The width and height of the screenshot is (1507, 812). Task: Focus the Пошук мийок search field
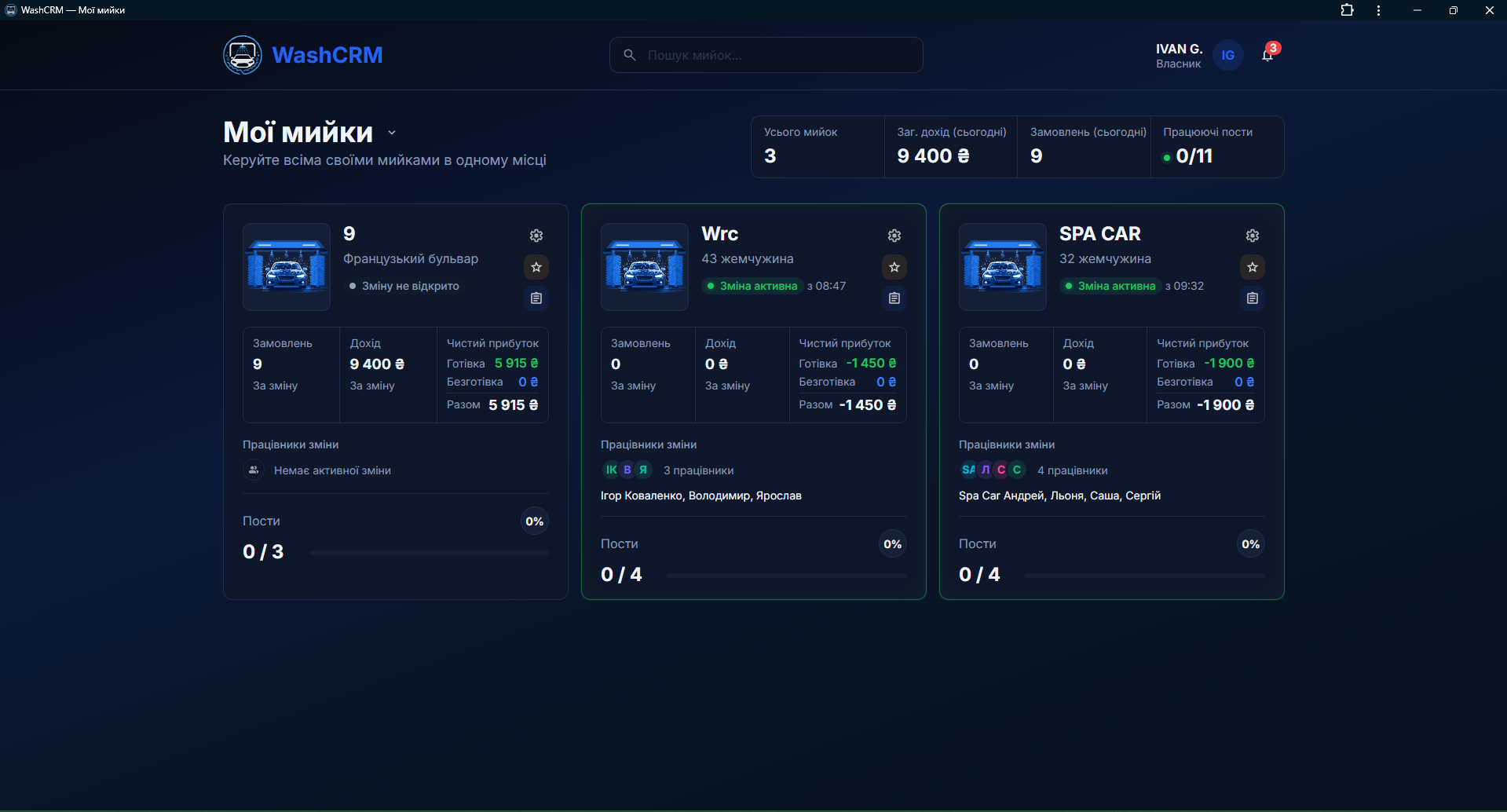(x=766, y=55)
